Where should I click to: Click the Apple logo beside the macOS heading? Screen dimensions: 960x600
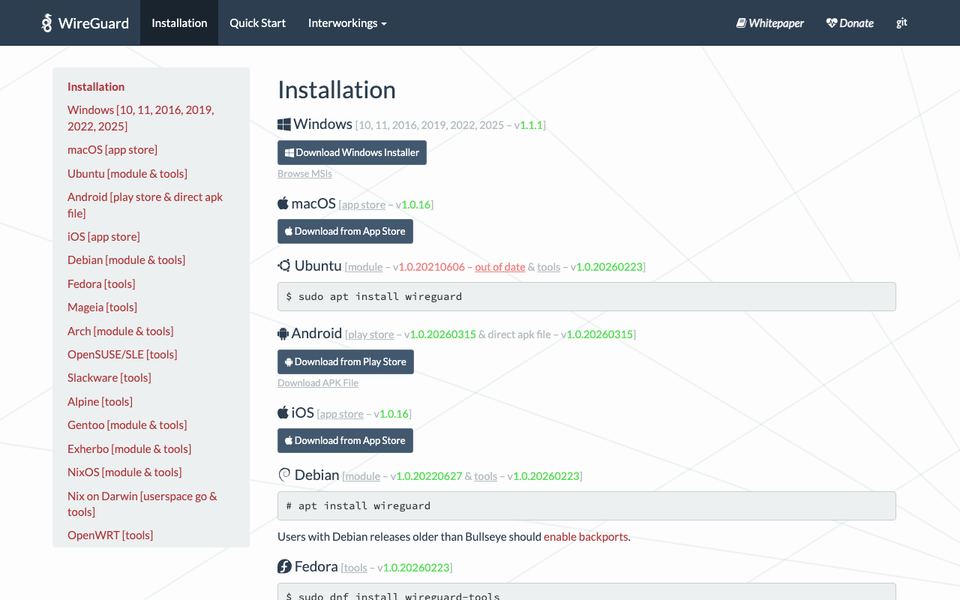coord(282,203)
